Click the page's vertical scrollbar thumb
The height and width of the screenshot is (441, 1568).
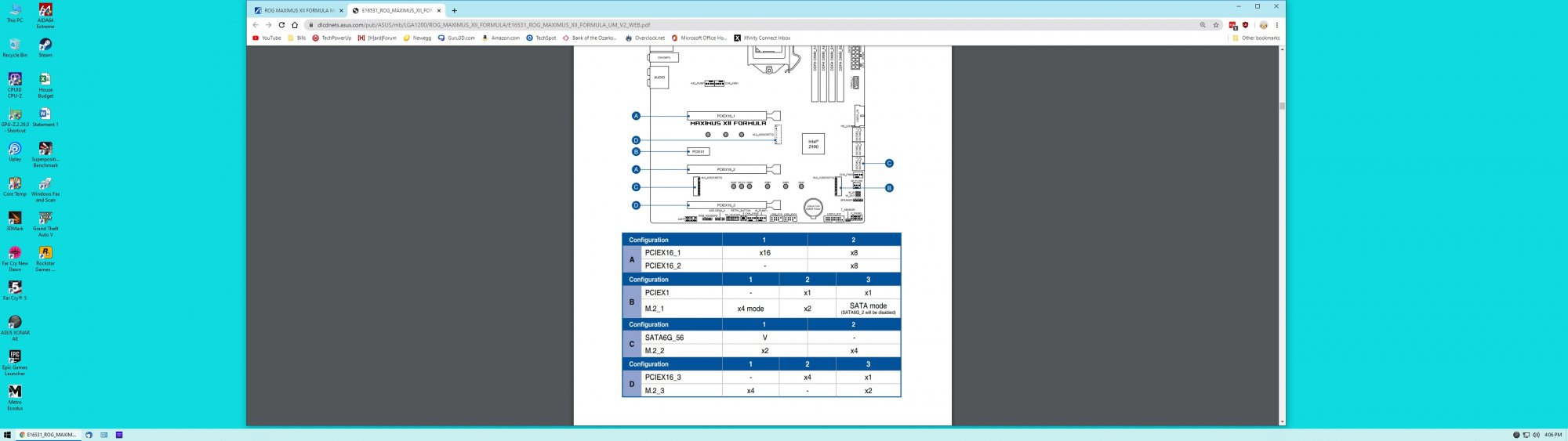click(1282, 106)
